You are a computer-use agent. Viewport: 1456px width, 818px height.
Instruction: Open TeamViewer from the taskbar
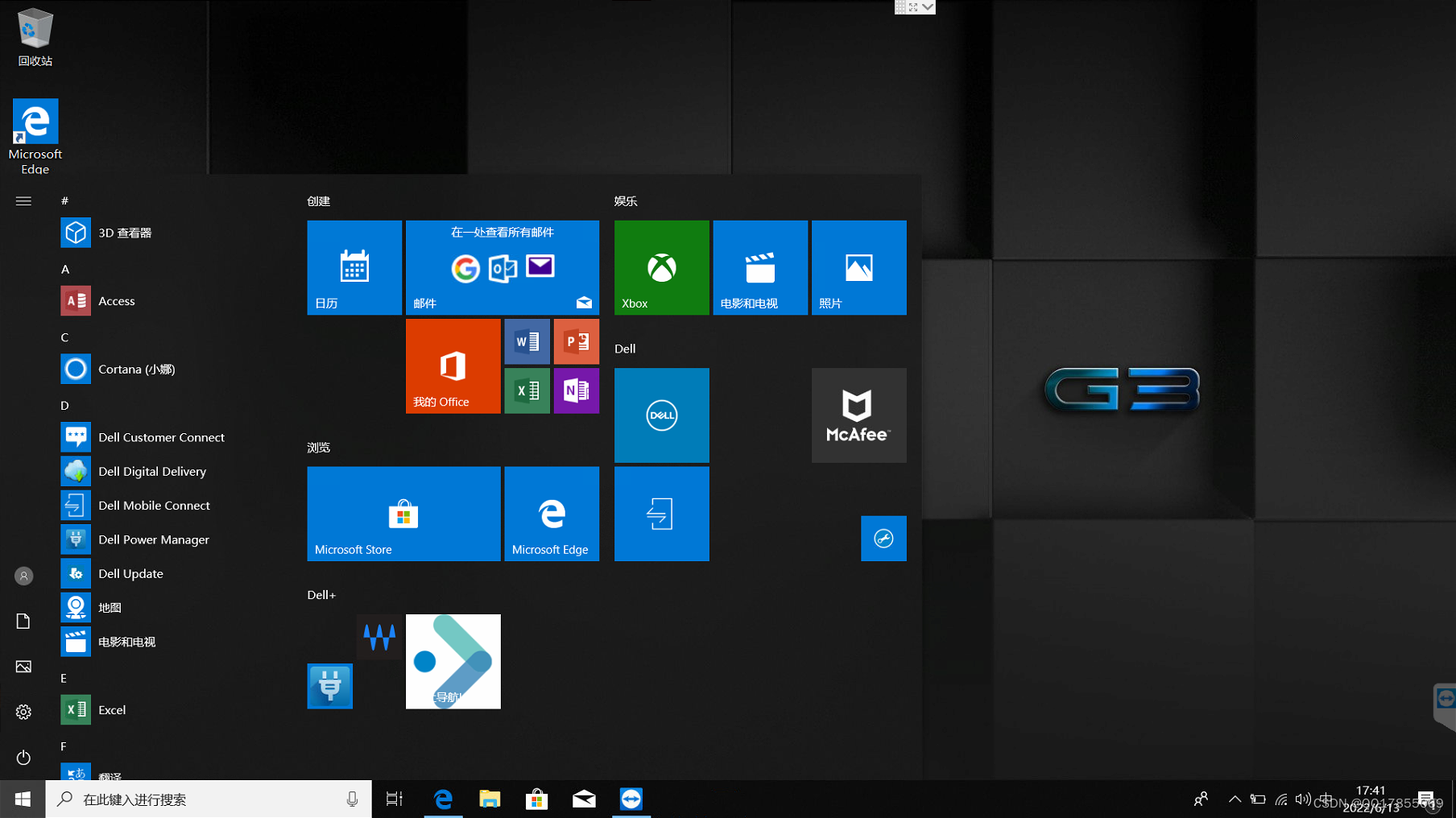[631, 799]
